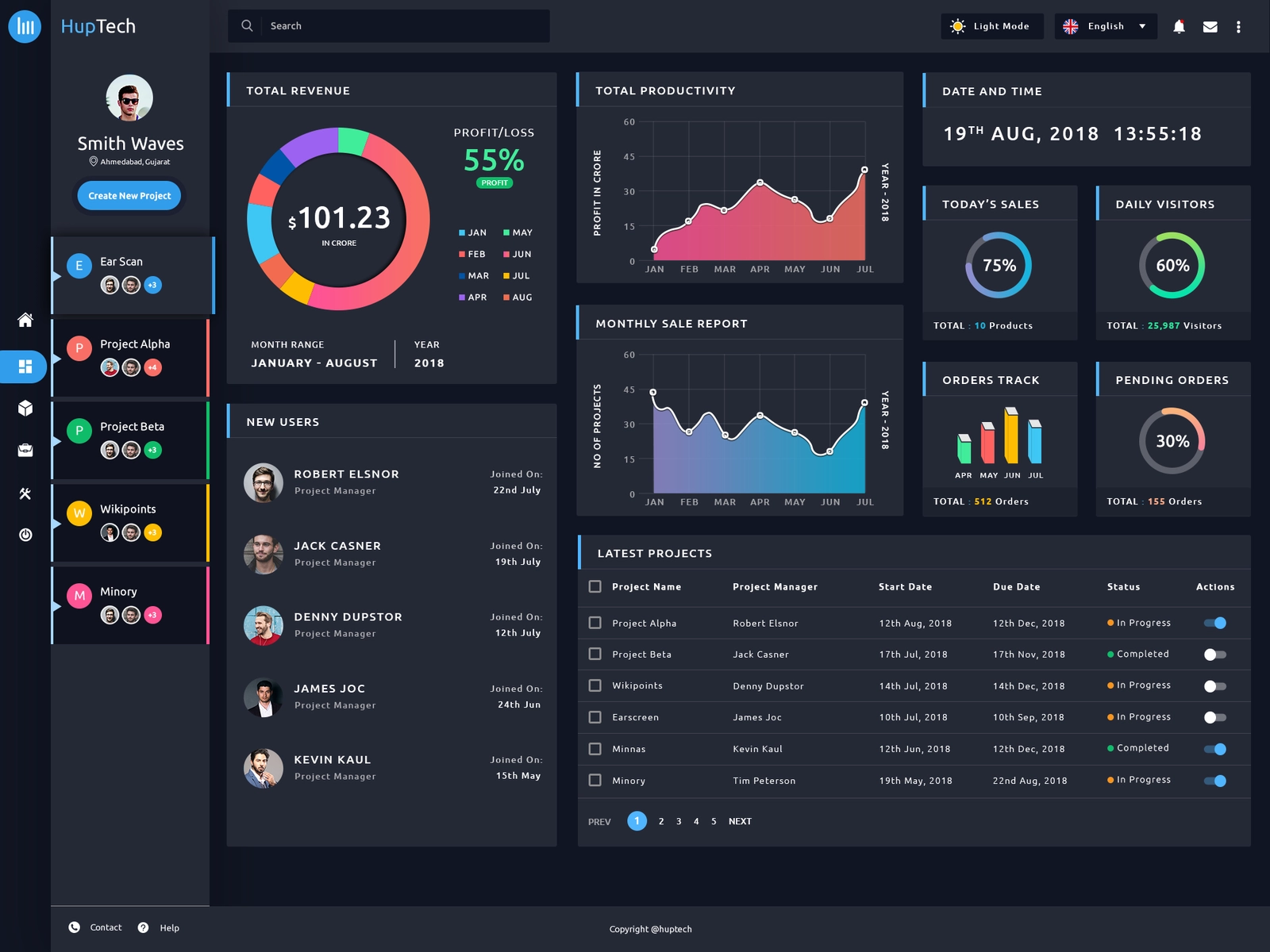
Task: Expand the Project Alpha sidebar item
Action: point(132,358)
